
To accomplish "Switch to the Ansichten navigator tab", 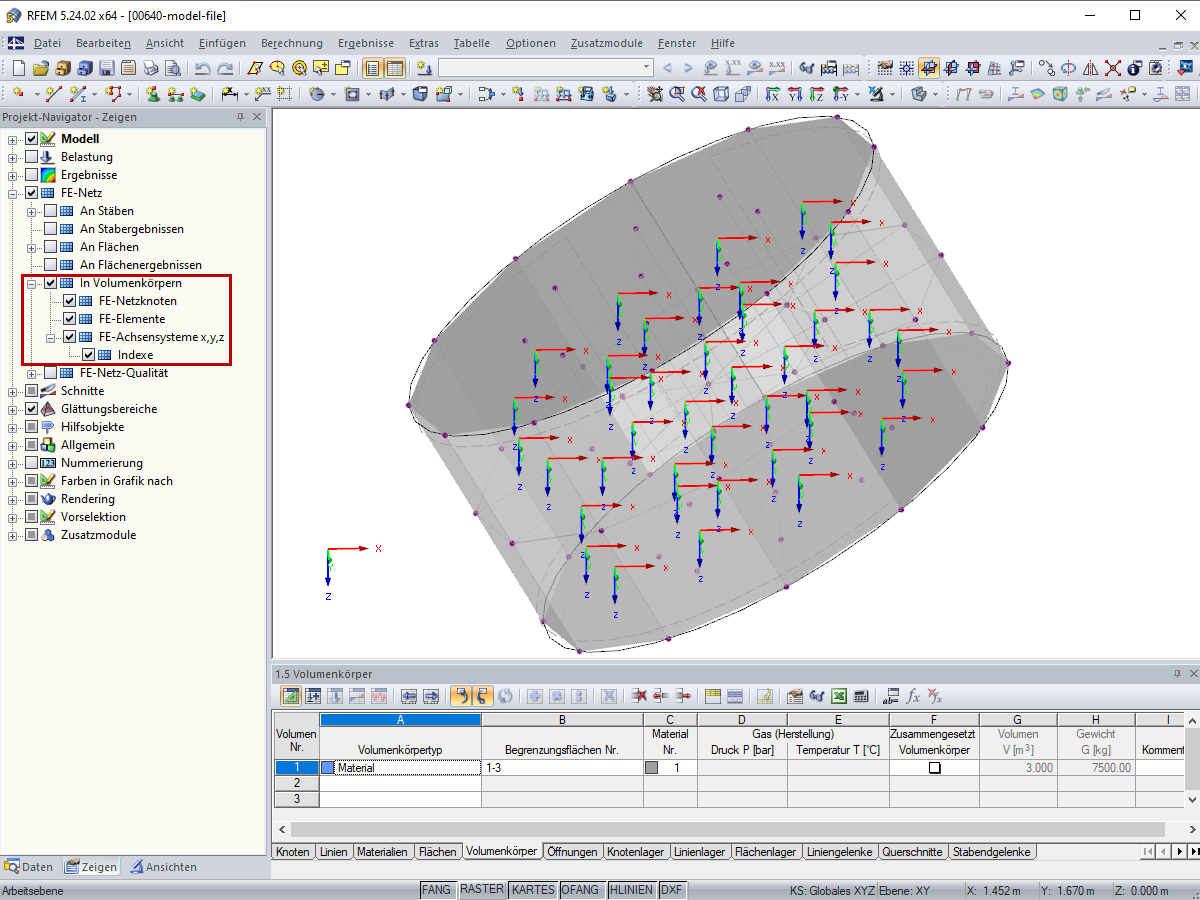I will 163,867.
